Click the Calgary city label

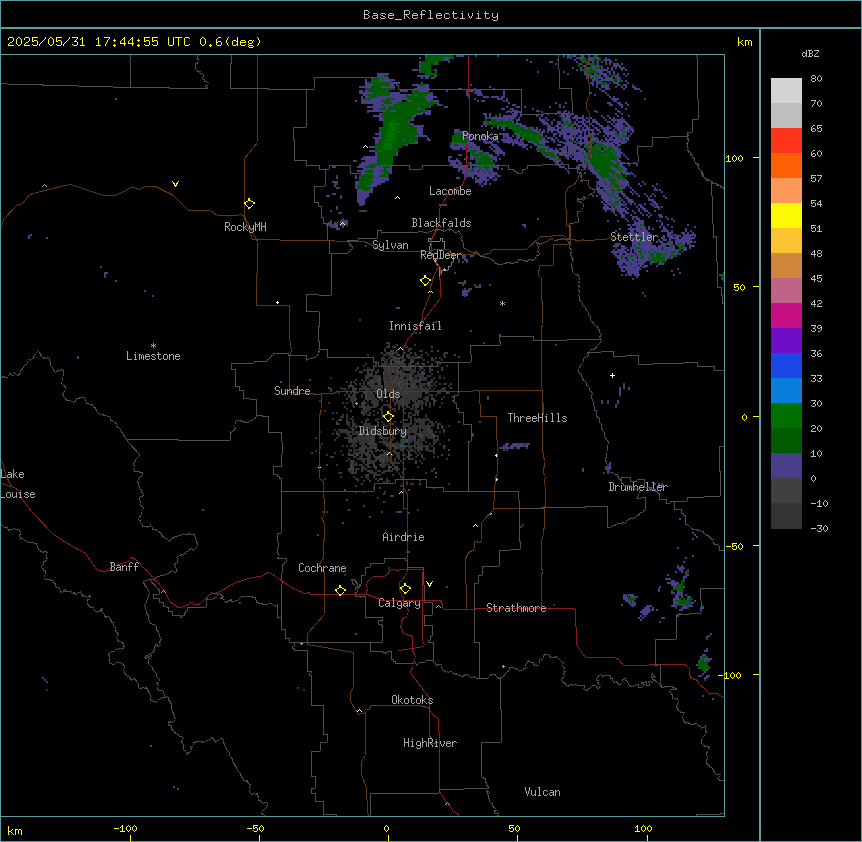tap(399, 603)
